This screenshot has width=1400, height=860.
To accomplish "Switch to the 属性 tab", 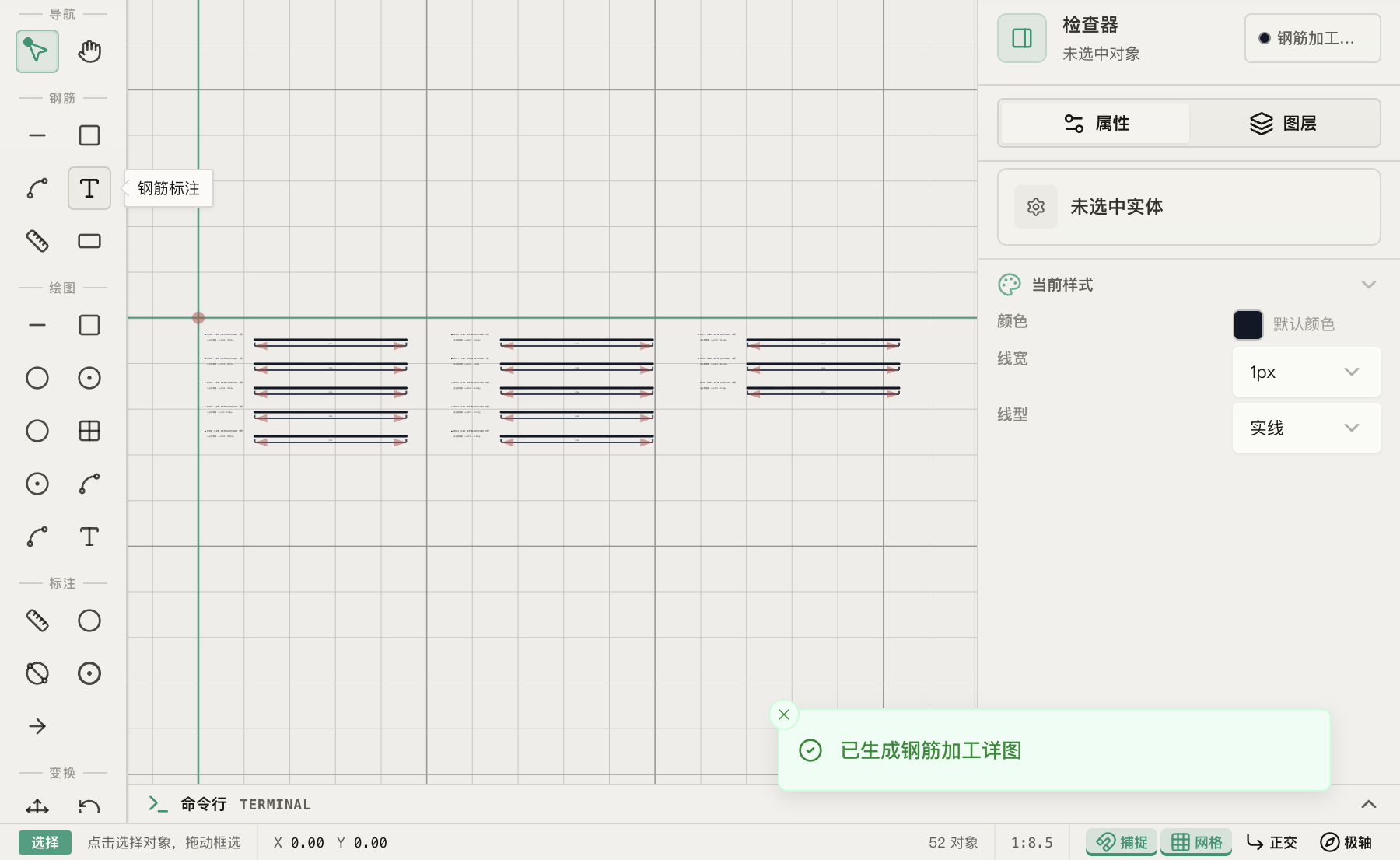I will tap(1095, 123).
